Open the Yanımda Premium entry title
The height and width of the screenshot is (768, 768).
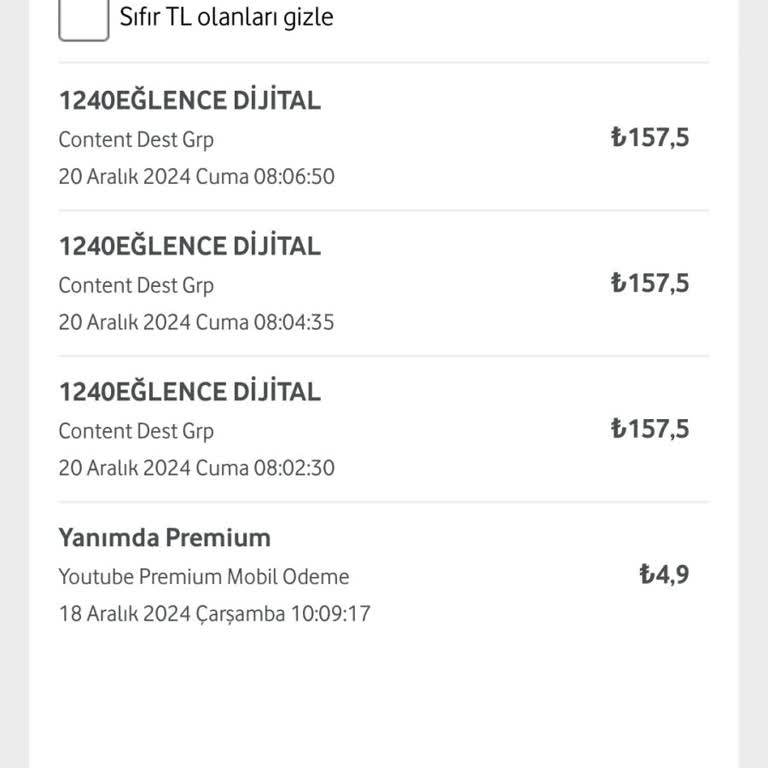pyautogui.click(x=164, y=538)
